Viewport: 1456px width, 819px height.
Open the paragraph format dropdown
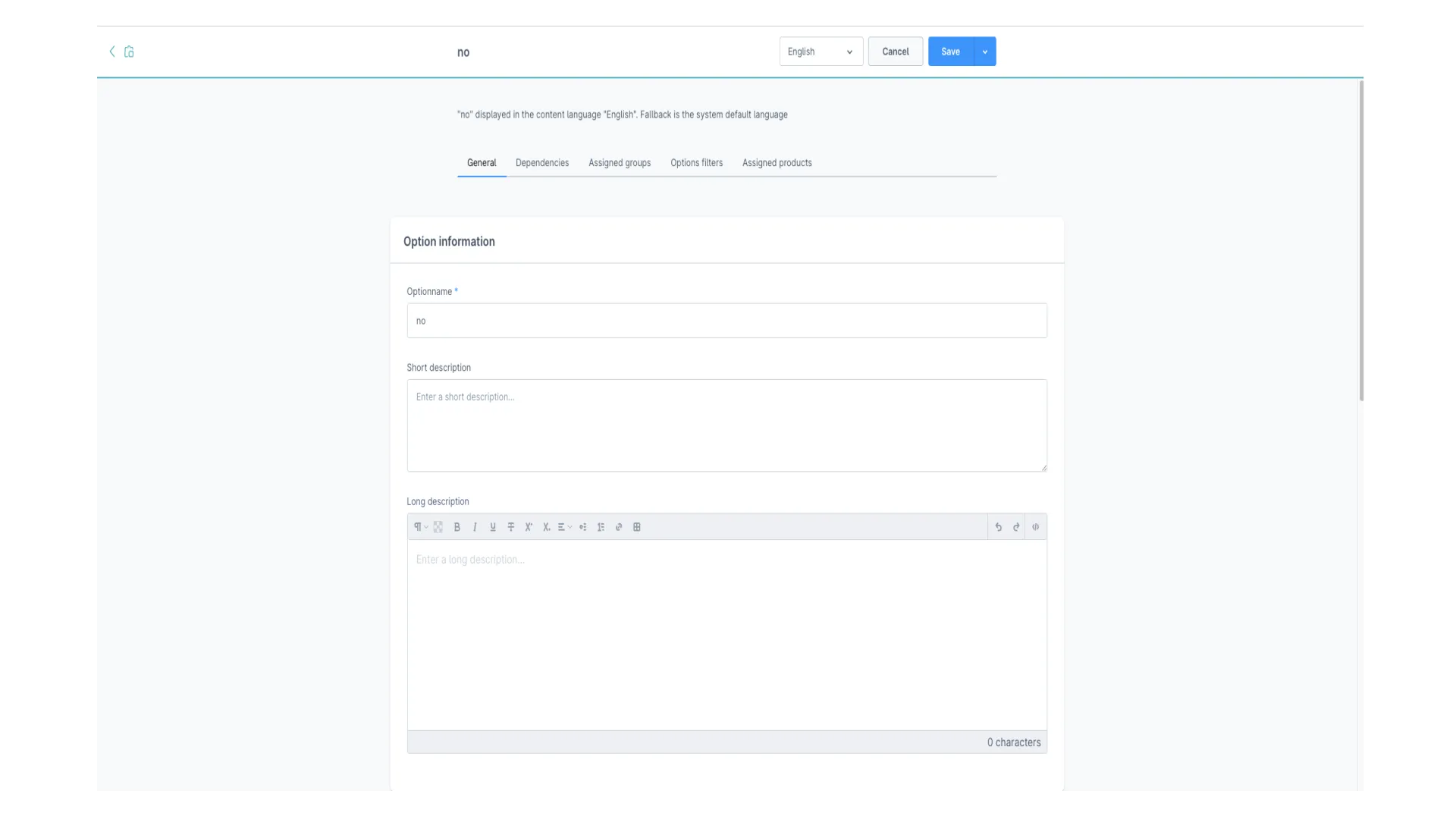pyautogui.click(x=421, y=527)
